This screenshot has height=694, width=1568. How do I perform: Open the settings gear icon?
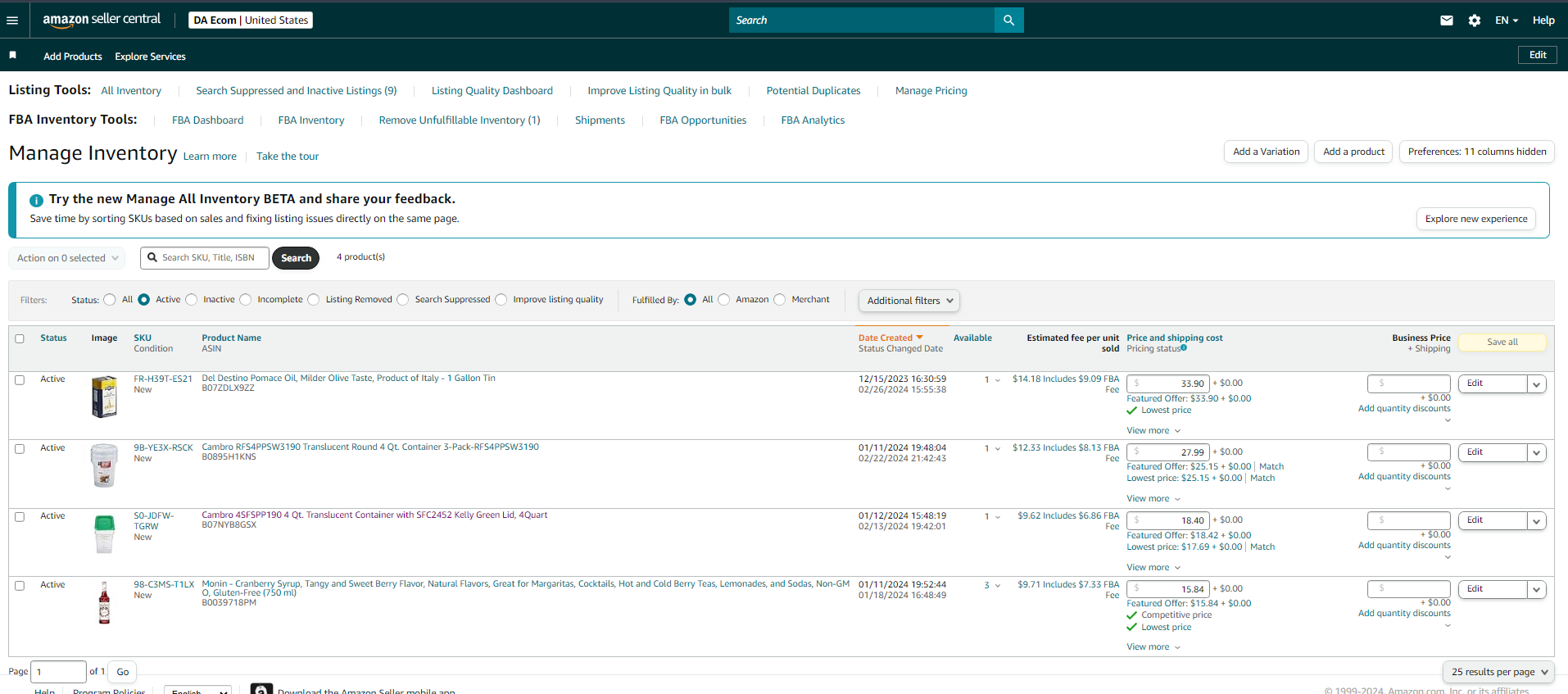tap(1475, 20)
